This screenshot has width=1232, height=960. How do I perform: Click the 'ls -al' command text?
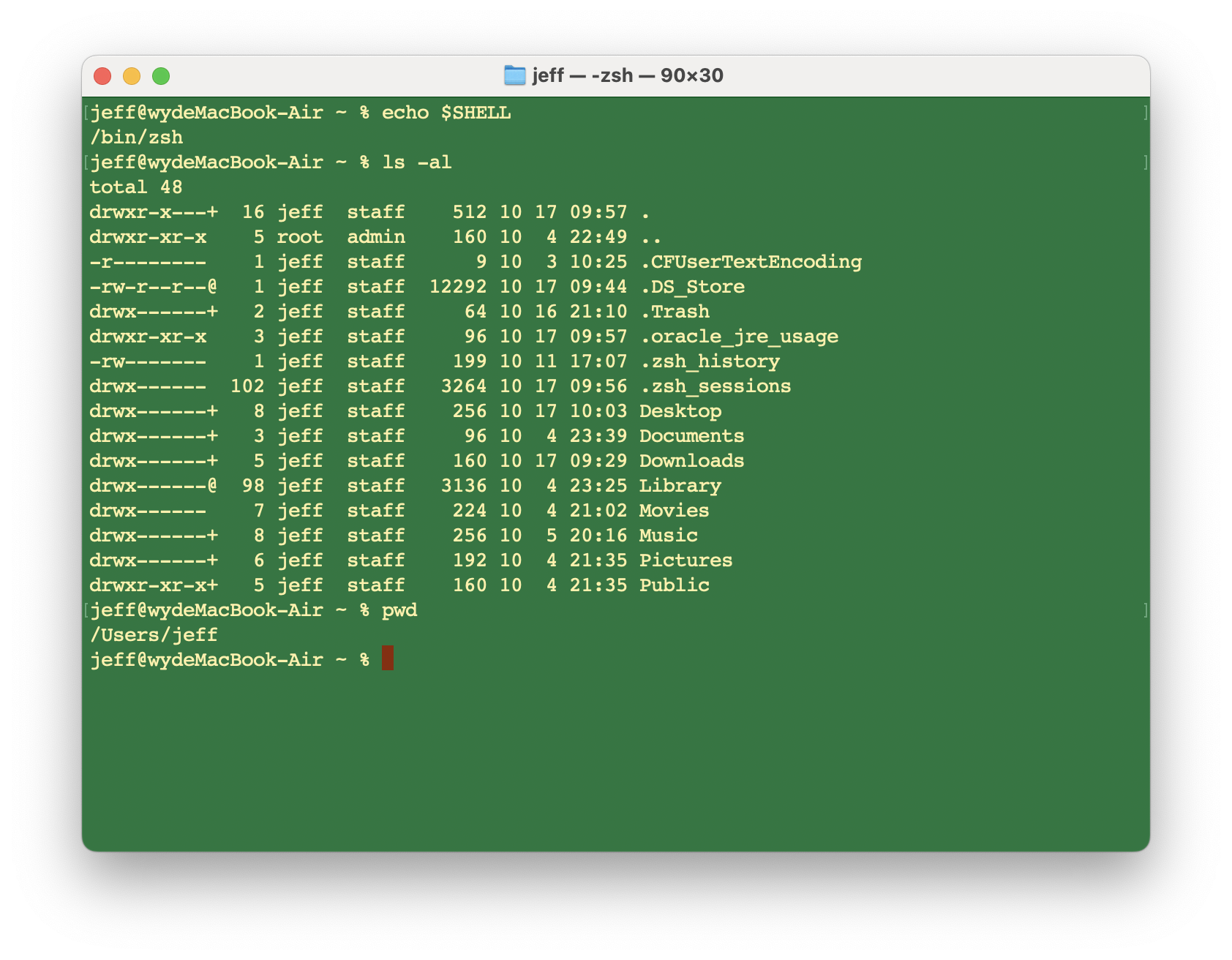tap(417, 162)
